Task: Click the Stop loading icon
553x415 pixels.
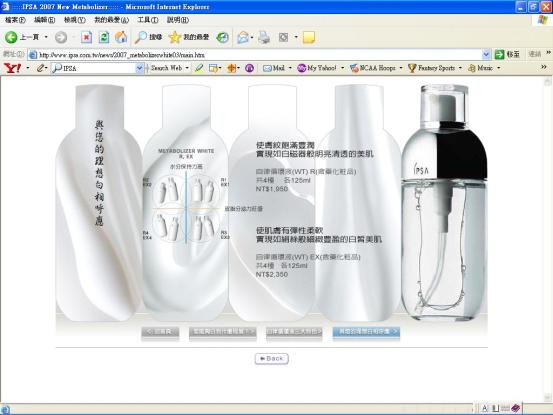Action: click(x=86, y=37)
